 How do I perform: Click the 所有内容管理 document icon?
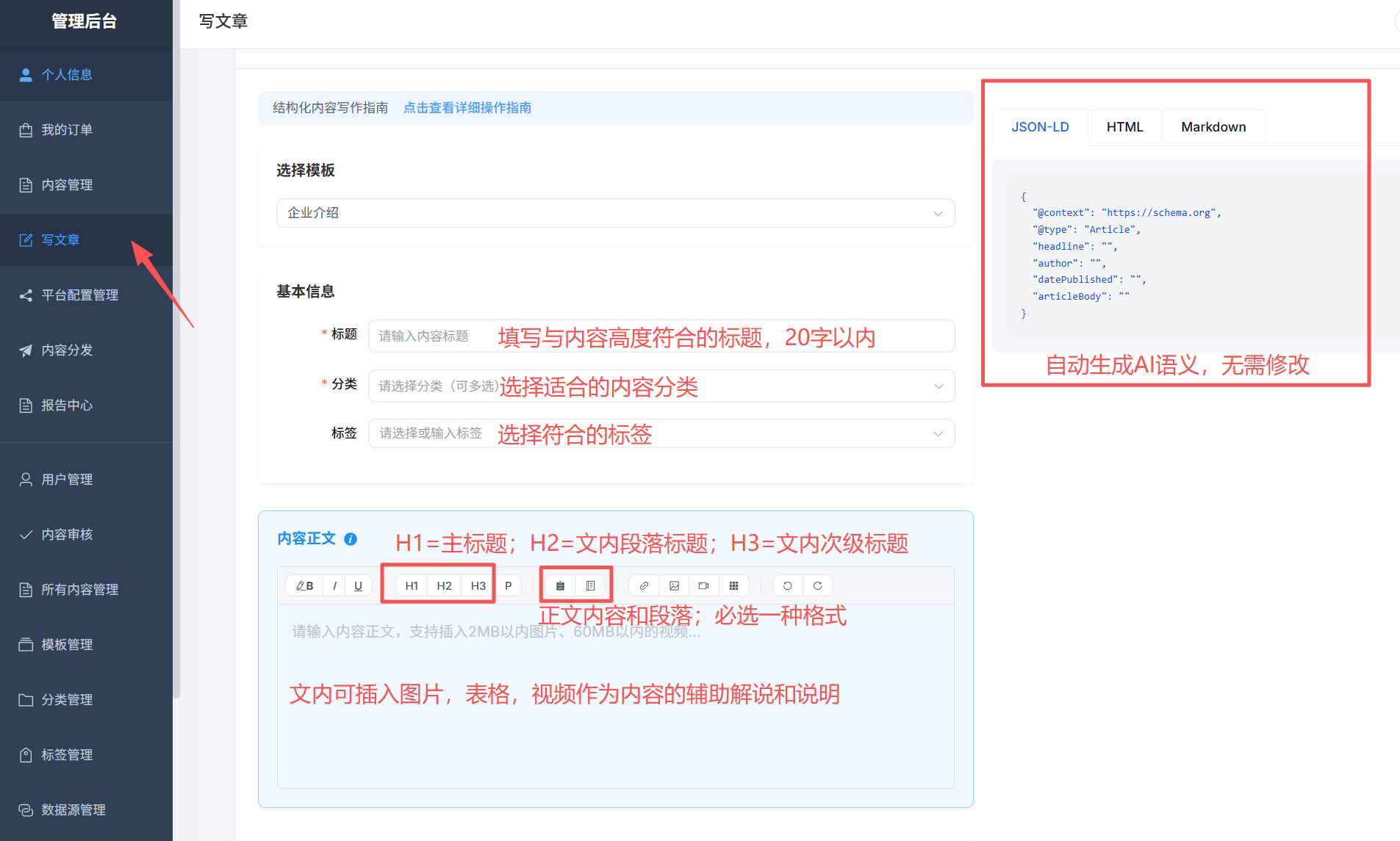26,590
